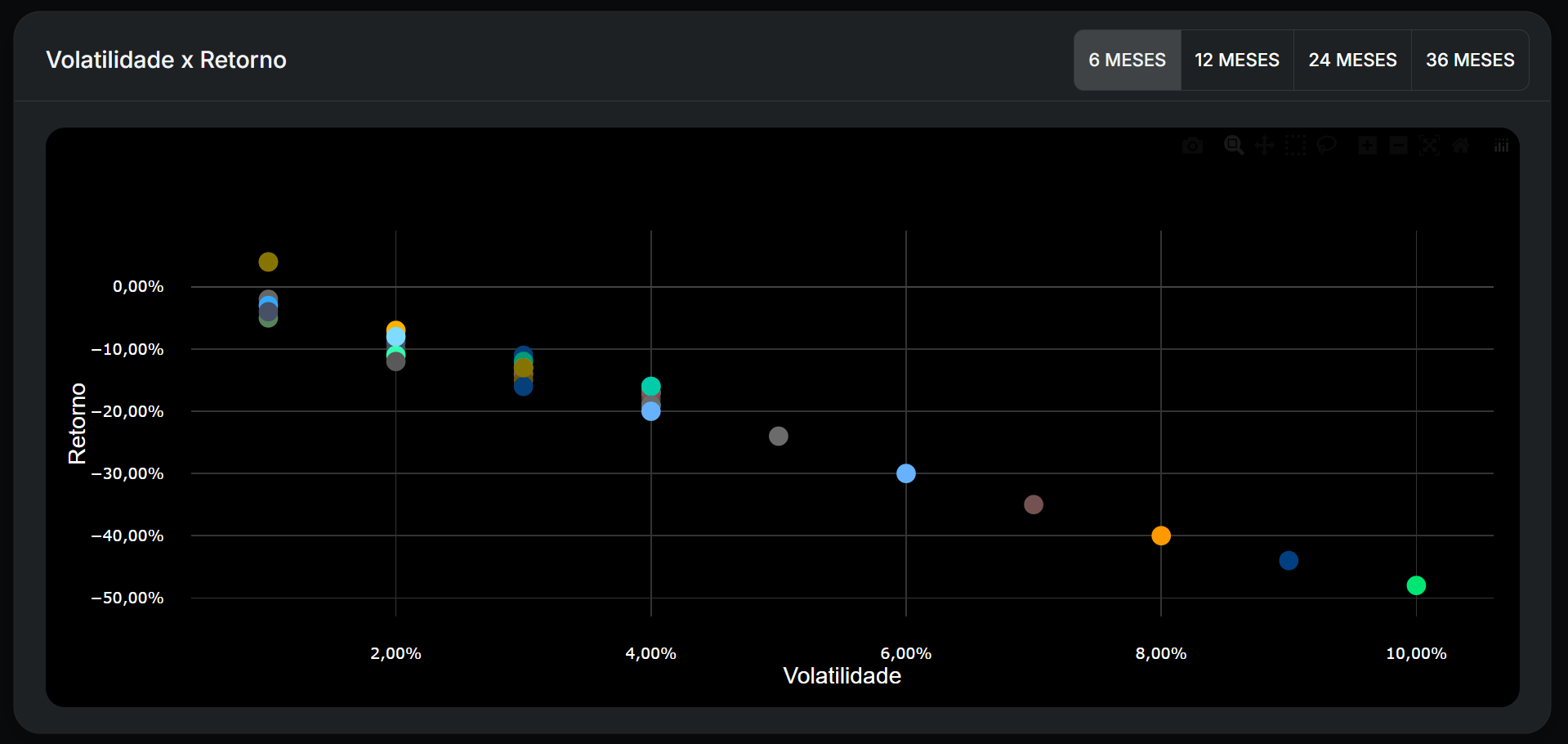Reset axes with the home icon
The height and width of the screenshot is (744, 1568).
pyautogui.click(x=1460, y=146)
